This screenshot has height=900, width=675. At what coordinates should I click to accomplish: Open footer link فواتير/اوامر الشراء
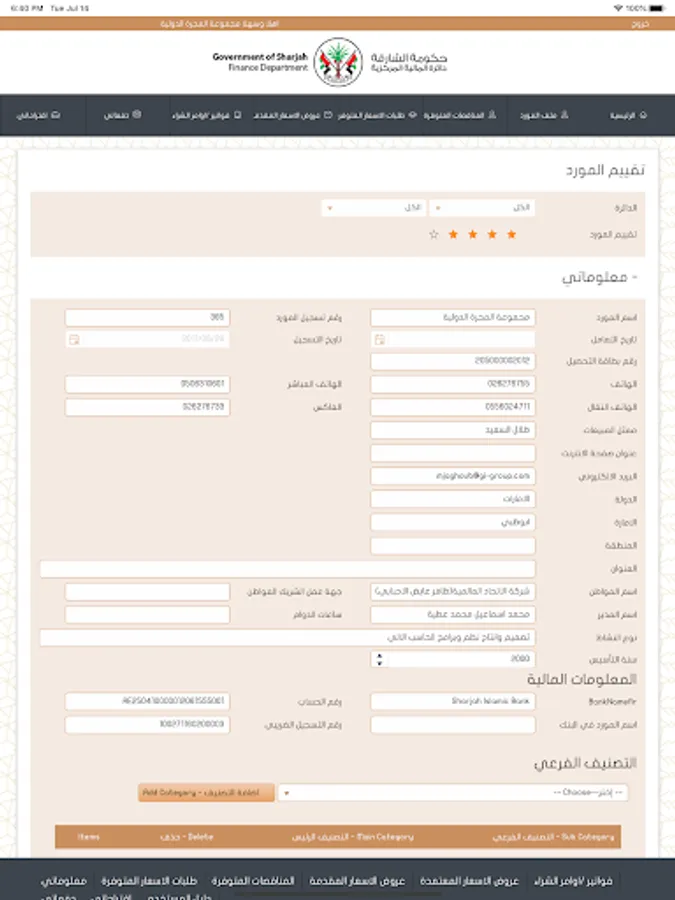click(x=573, y=880)
